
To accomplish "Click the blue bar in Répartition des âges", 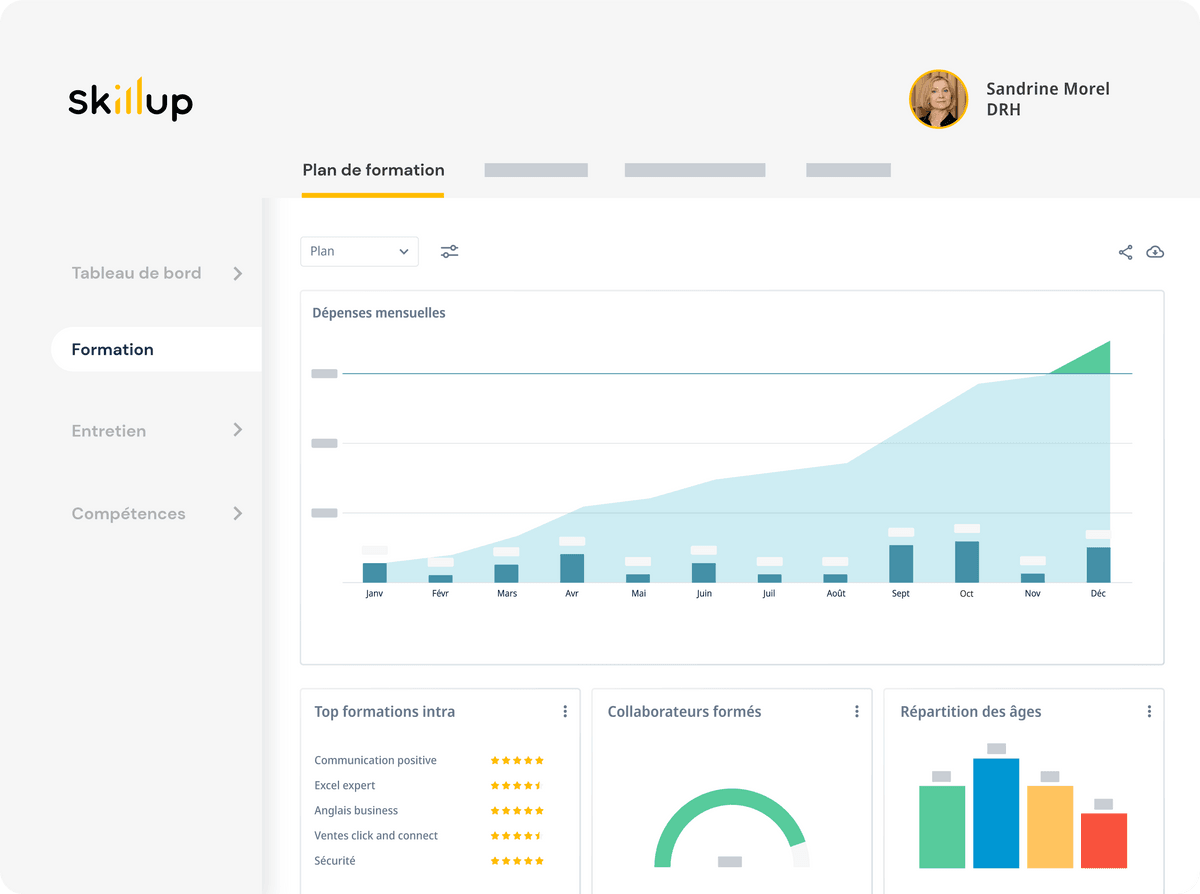I will pyautogui.click(x=996, y=813).
